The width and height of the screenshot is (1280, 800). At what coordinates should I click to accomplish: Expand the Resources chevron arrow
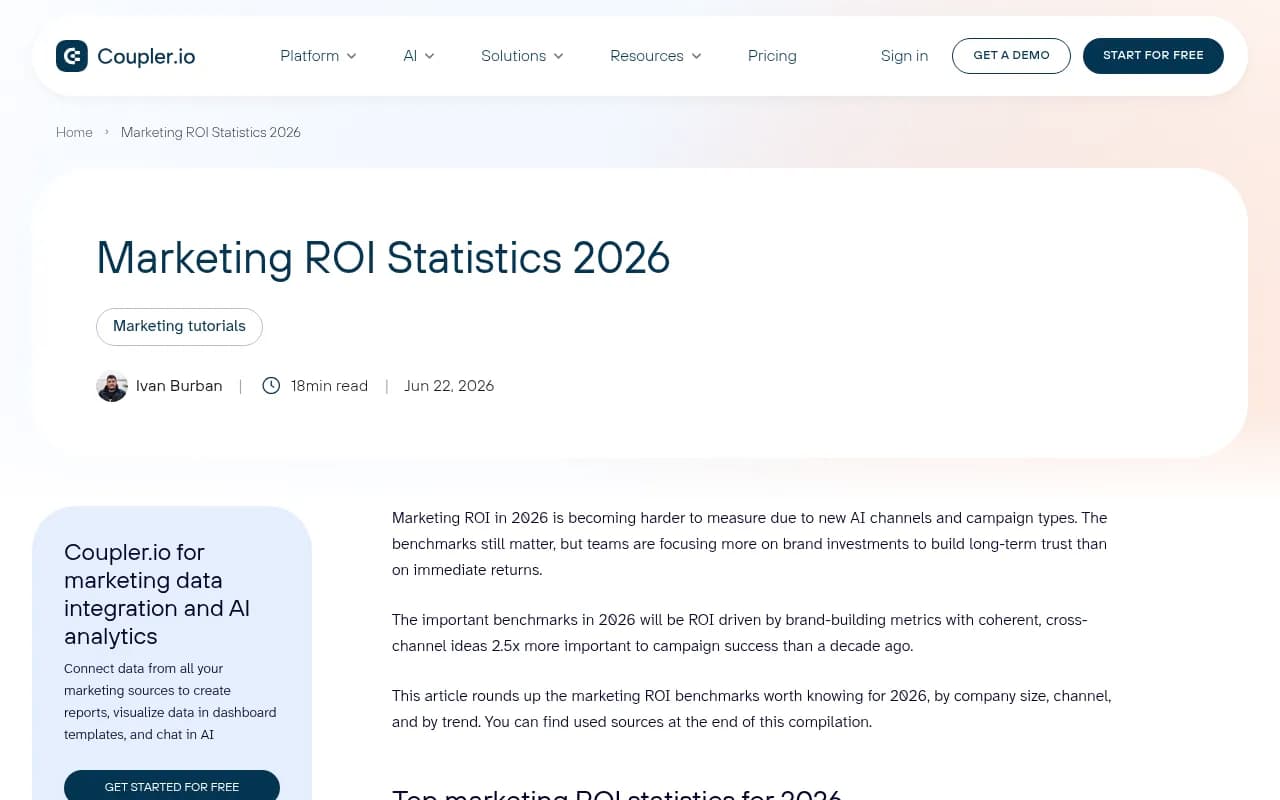tap(696, 56)
